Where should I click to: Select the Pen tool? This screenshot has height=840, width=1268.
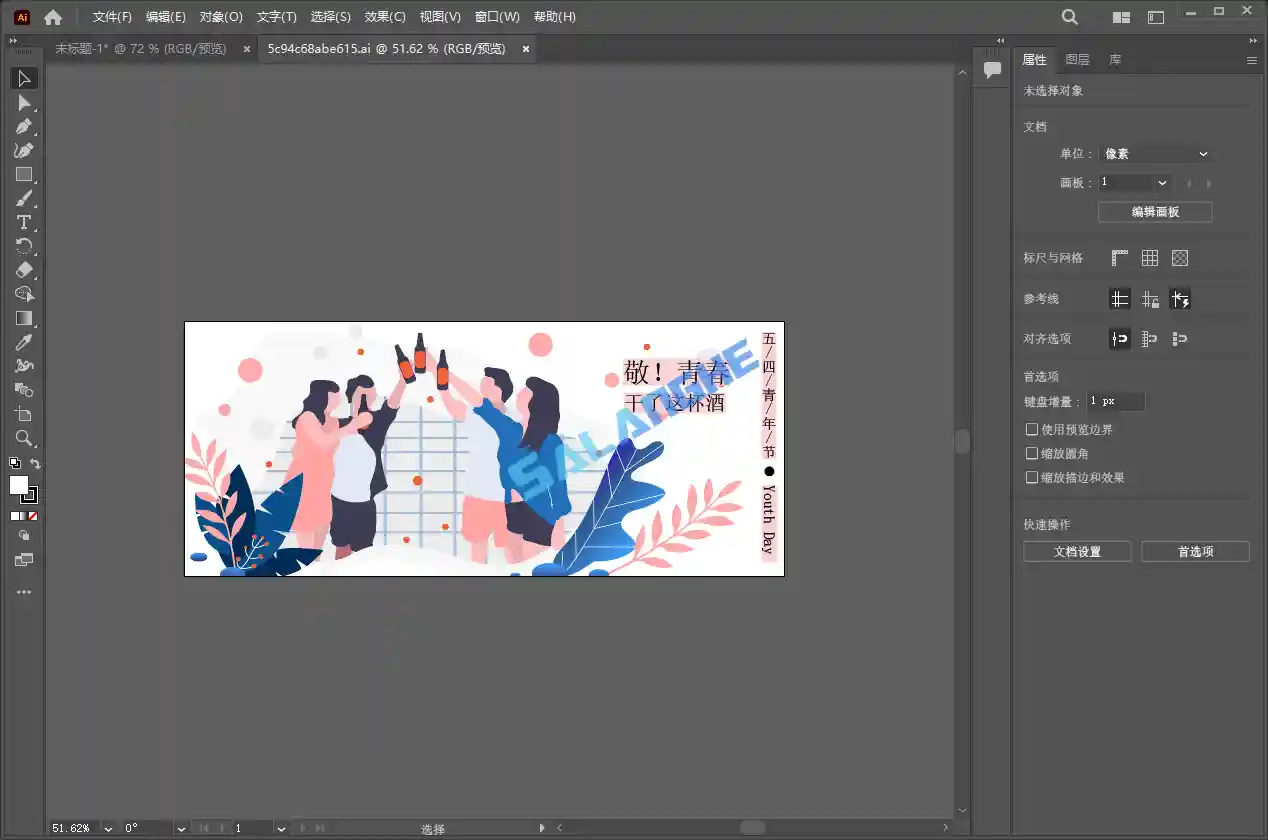point(25,126)
